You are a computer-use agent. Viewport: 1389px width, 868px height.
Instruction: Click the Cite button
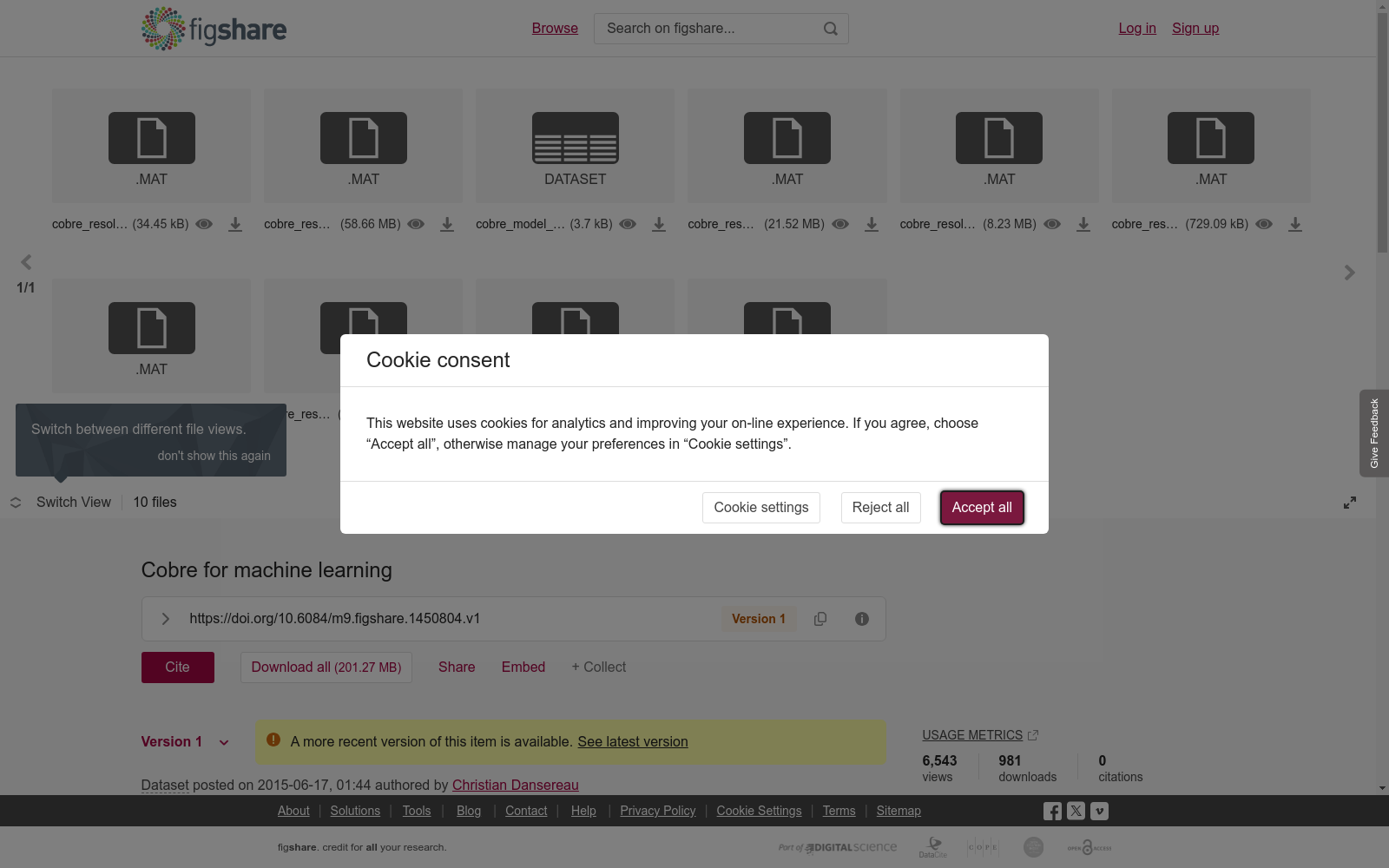178,667
